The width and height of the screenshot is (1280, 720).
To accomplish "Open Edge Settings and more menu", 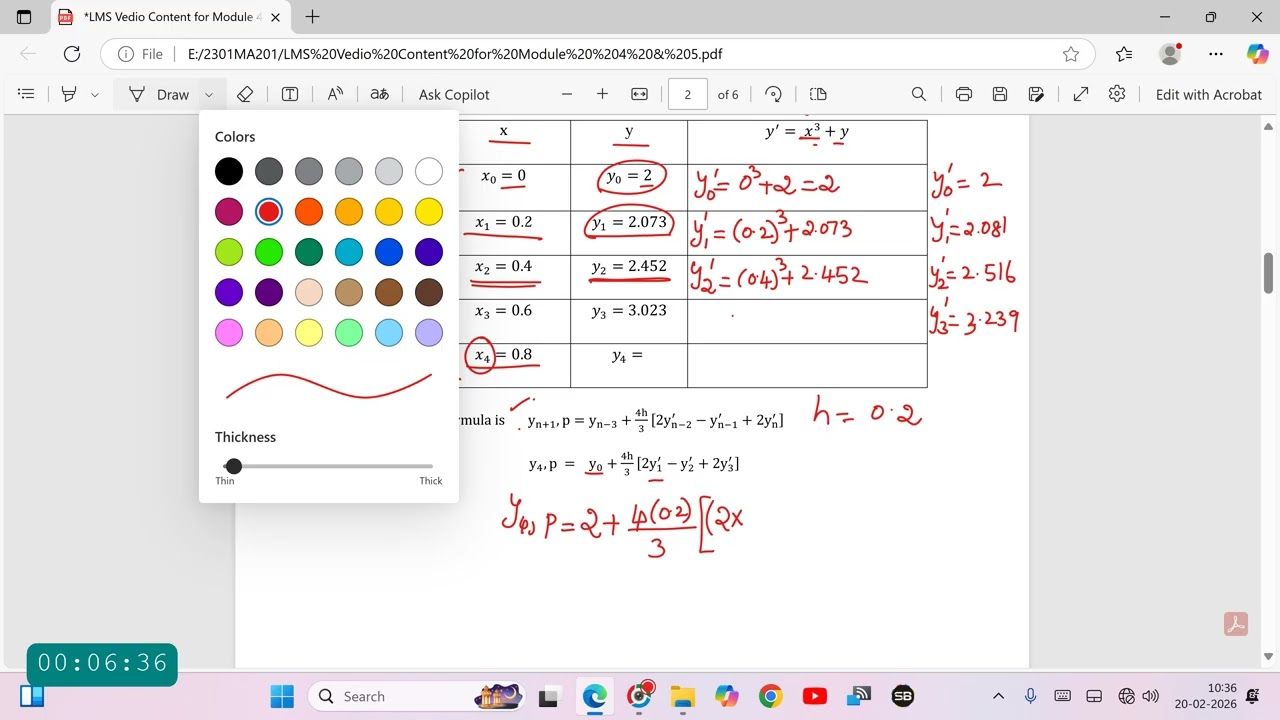I will point(1215,54).
